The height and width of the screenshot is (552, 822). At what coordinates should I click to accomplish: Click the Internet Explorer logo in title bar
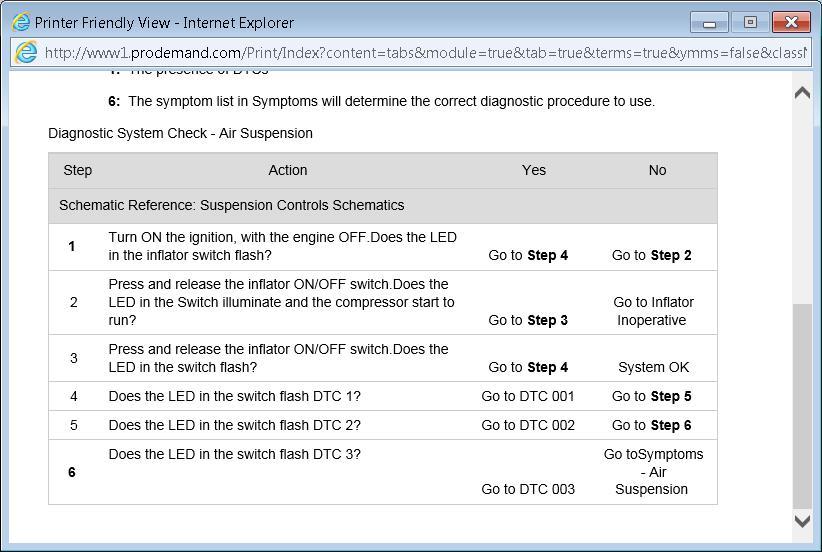pos(20,21)
